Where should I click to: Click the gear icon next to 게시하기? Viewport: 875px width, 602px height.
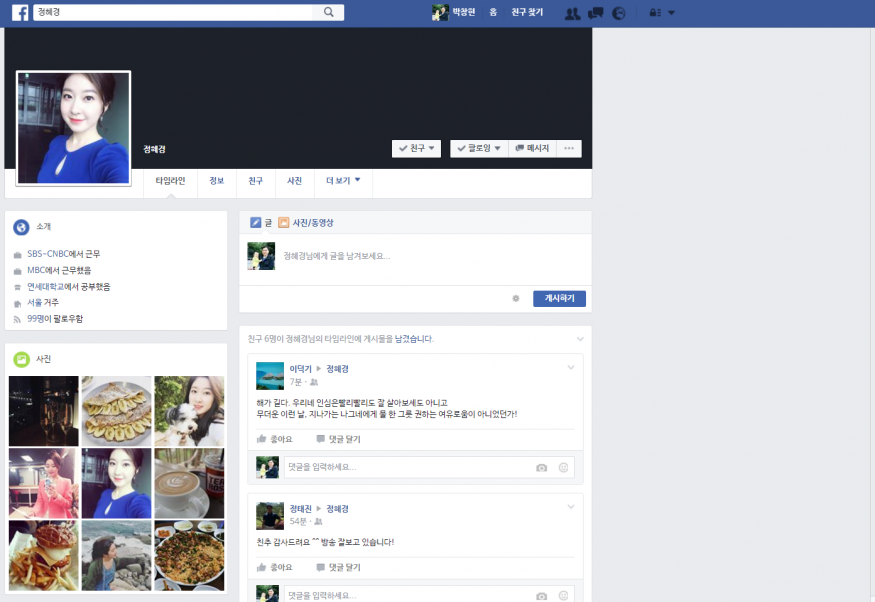pyautogui.click(x=516, y=298)
